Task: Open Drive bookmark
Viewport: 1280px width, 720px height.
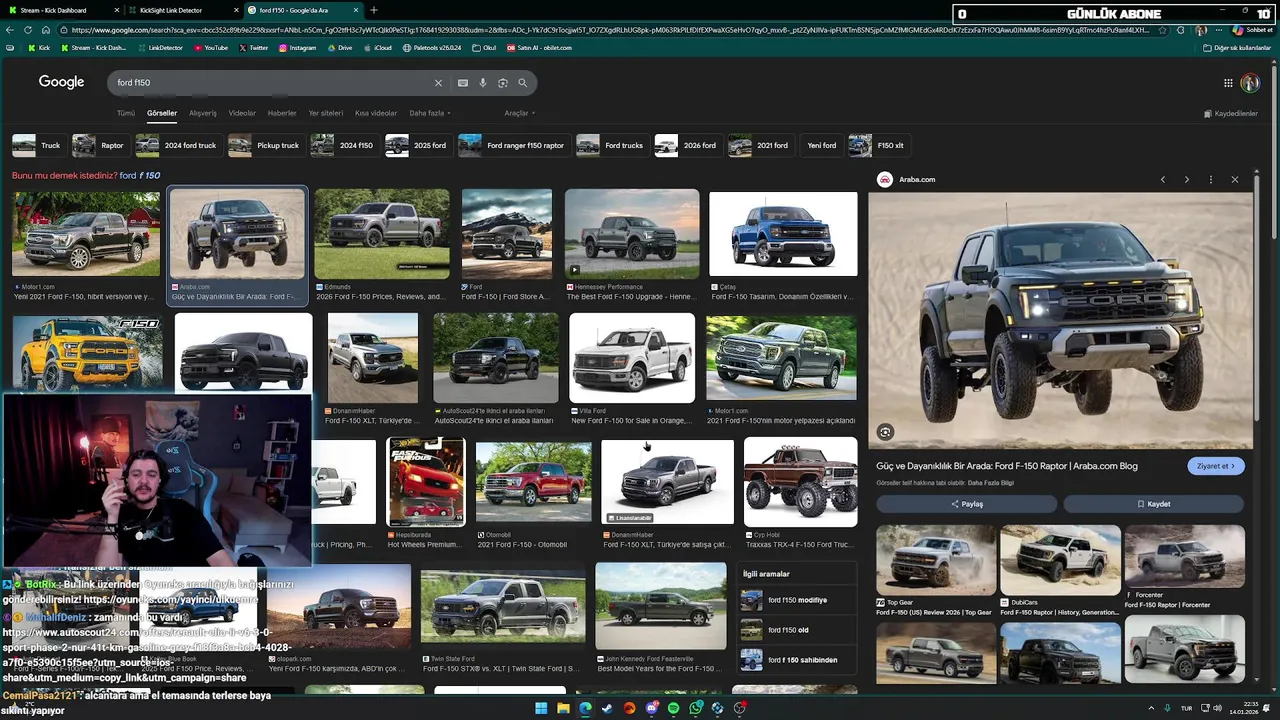Action: pos(339,48)
